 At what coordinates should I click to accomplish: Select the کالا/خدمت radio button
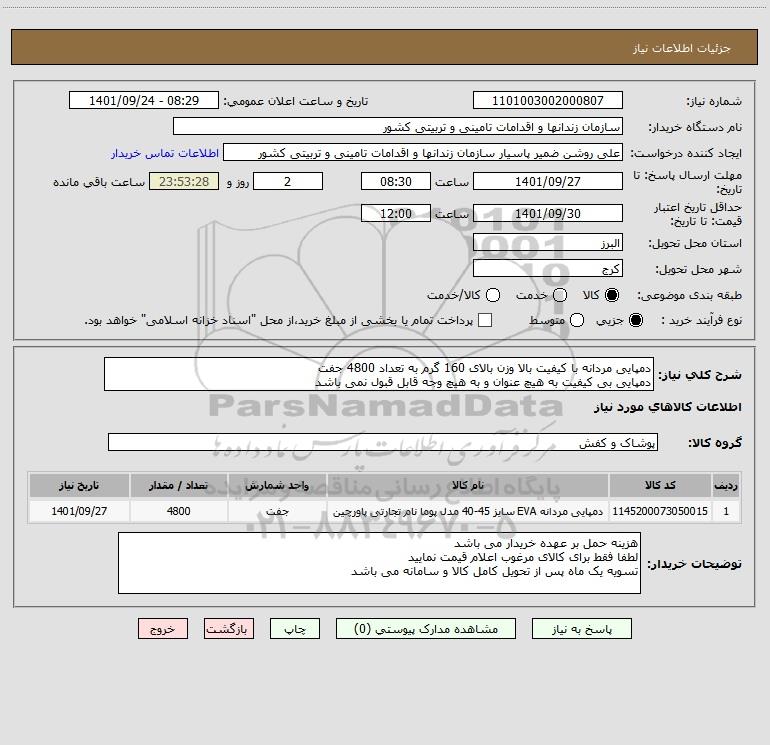coord(493,295)
